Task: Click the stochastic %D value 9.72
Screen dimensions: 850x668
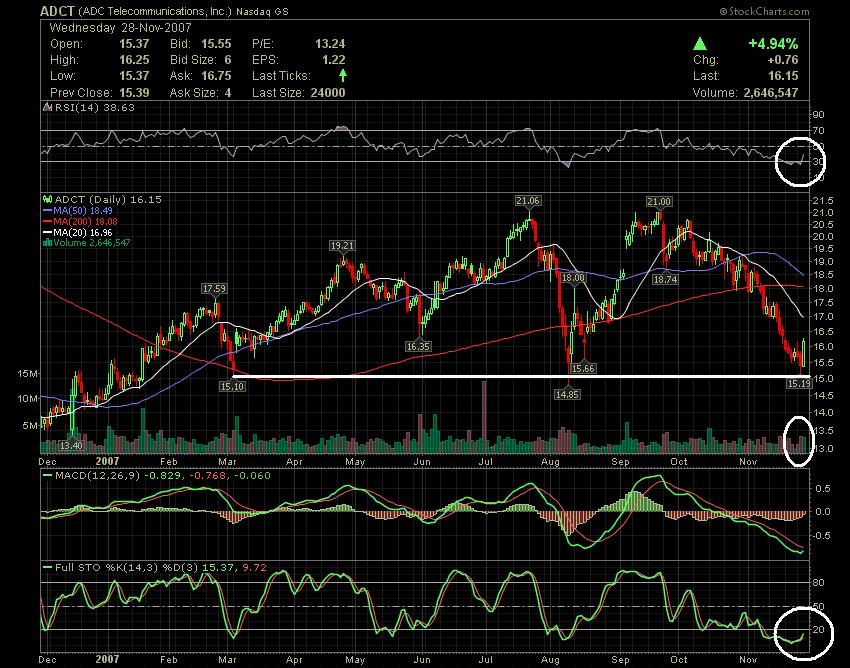Action: pyautogui.click(x=255, y=568)
